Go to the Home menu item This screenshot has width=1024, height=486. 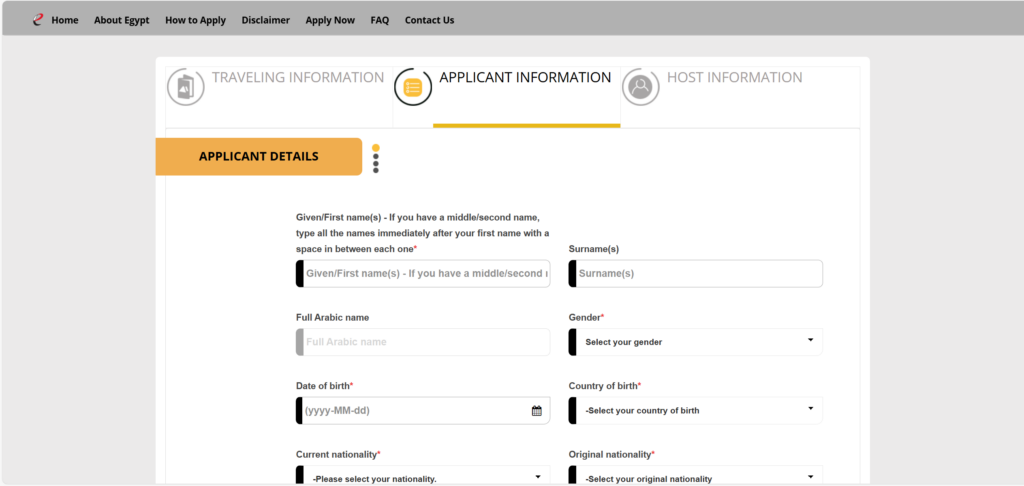pos(64,20)
